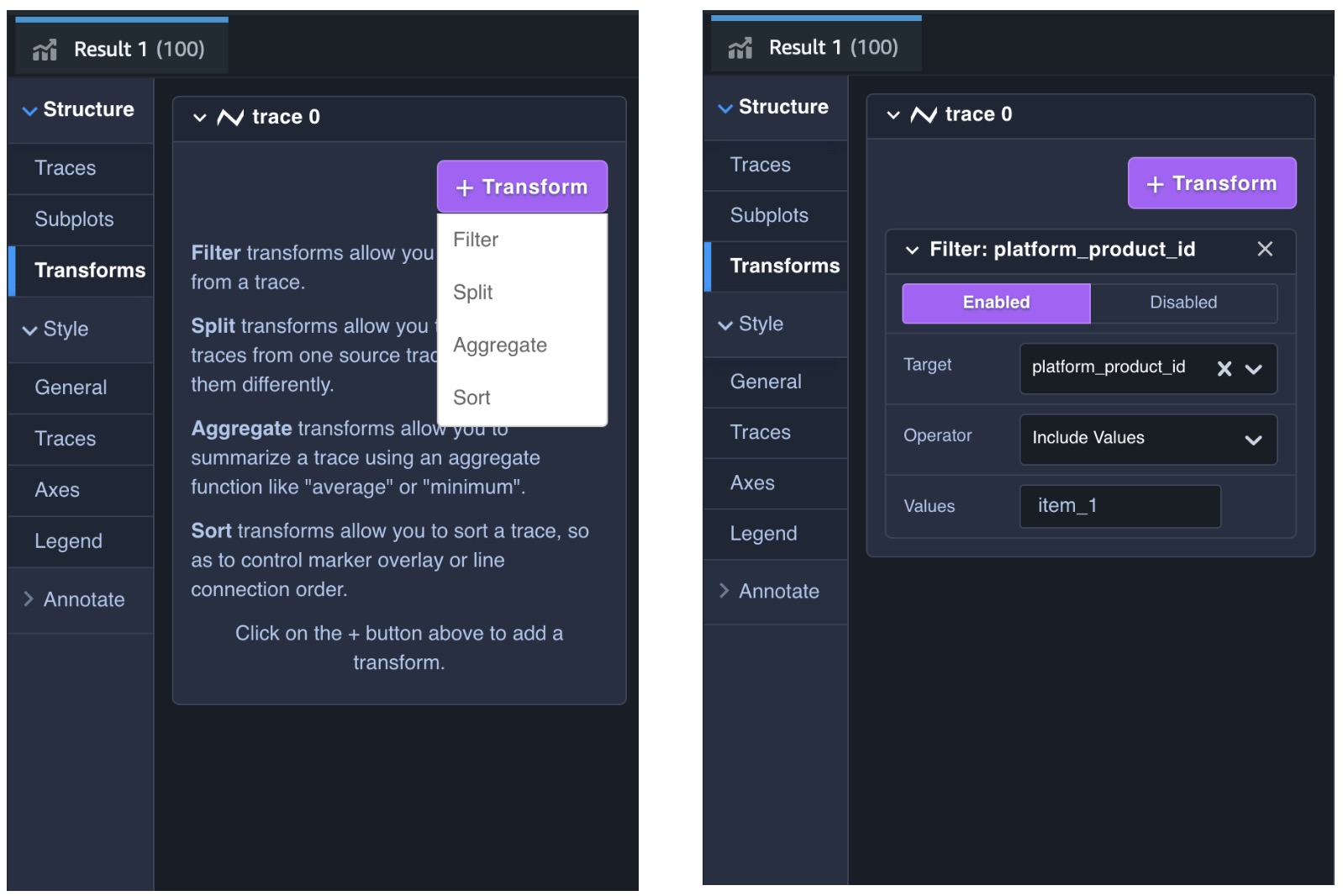Open Traces under Style in right sidebar
Viewport: 1343px width, 896px height.
point(776,432)
